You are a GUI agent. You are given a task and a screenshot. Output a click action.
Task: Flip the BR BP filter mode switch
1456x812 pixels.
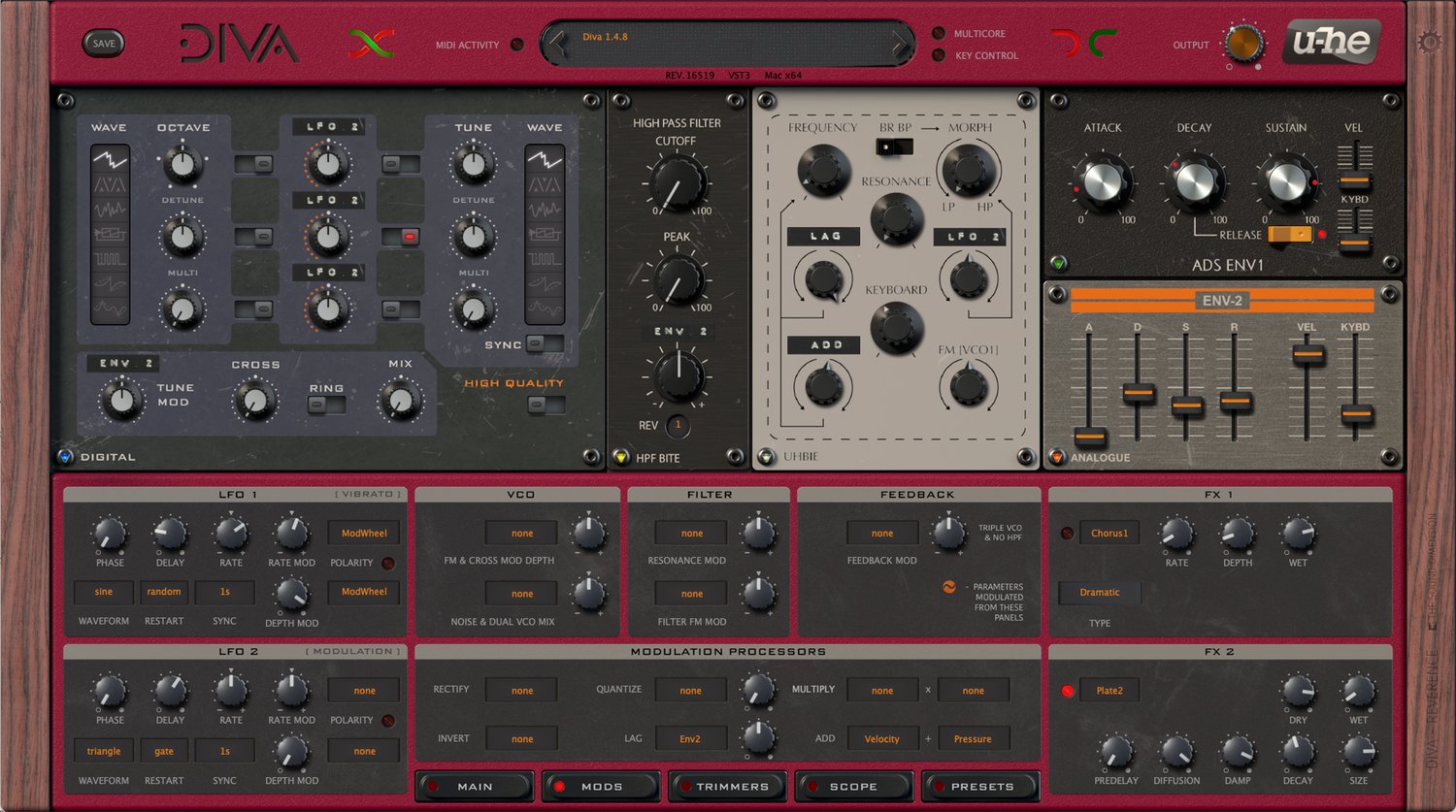(x=894, y=146)
